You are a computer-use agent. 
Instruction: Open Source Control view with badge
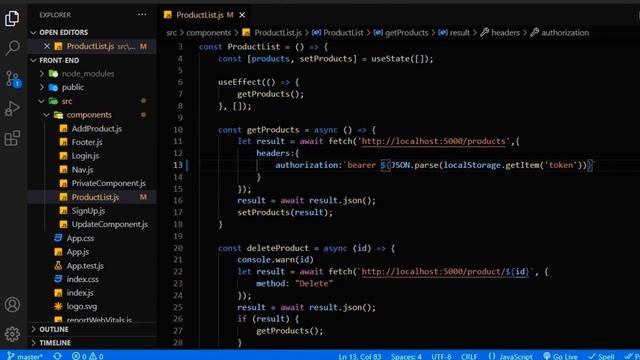point(12,78)
